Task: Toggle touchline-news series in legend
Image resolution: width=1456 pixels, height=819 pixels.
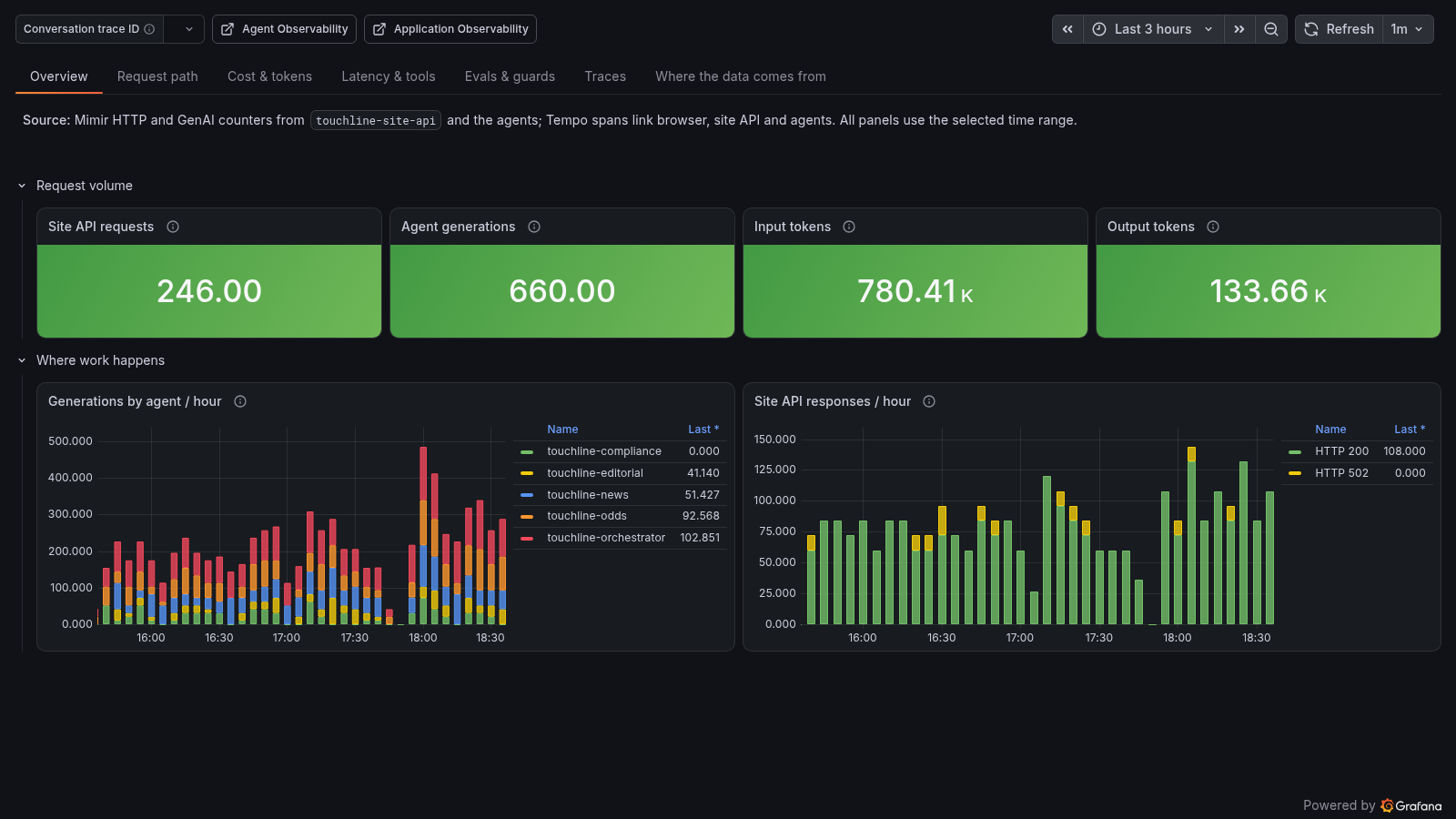Action: [x=588, y=495]
